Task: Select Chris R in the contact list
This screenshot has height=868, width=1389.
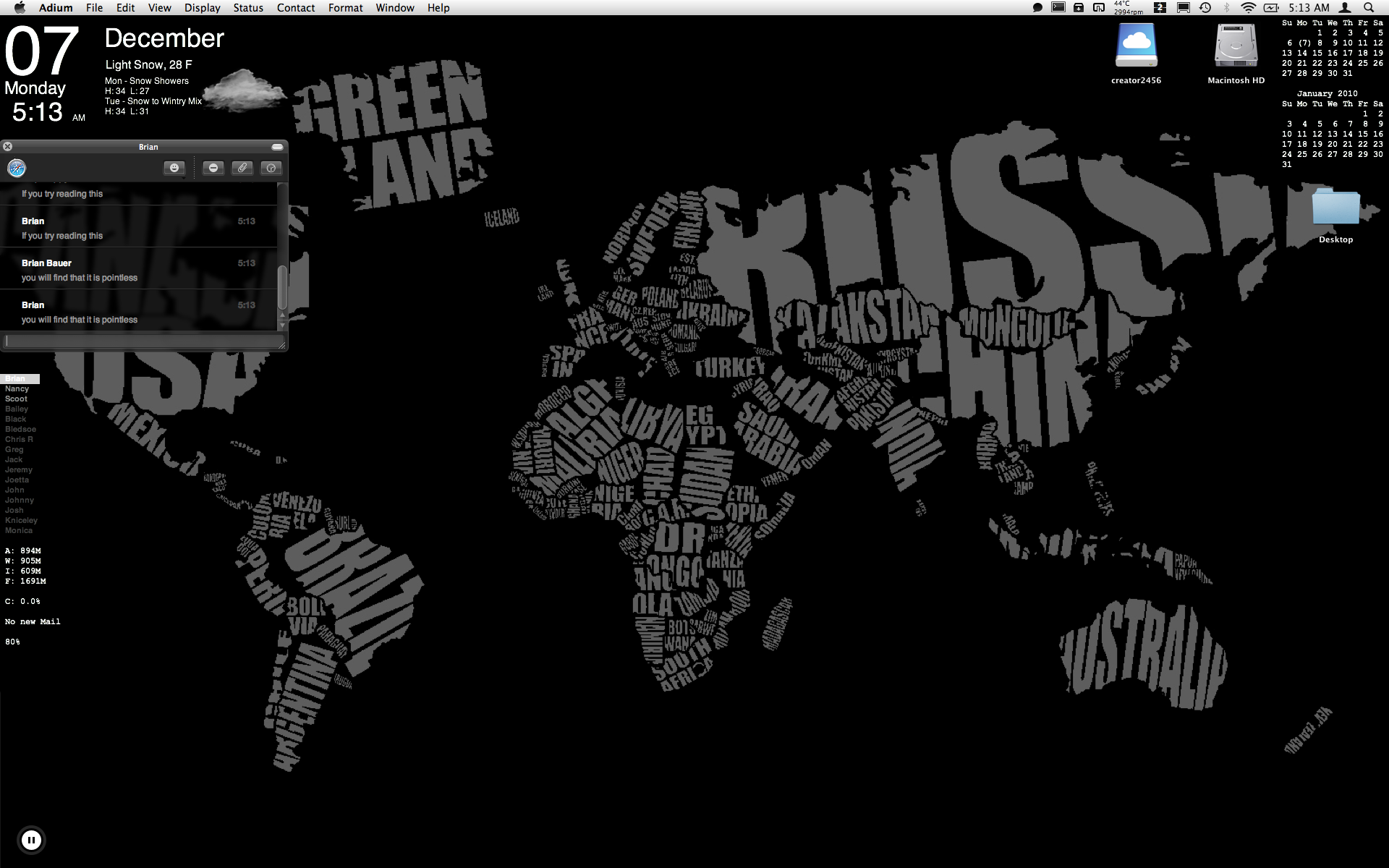Action: pyautogui.click(x=19, y=439)
